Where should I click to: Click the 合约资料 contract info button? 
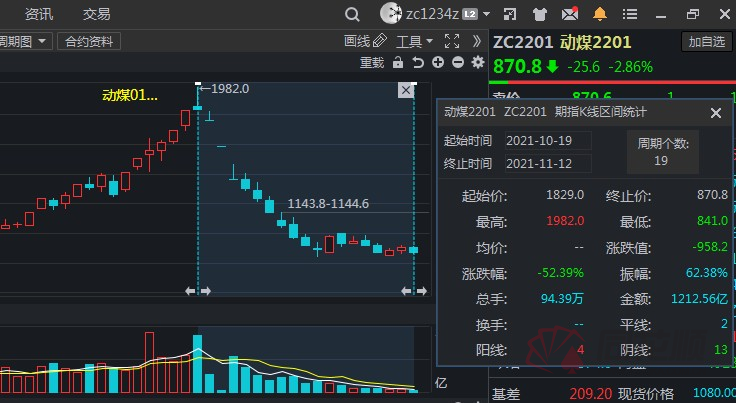coord(90,41)
